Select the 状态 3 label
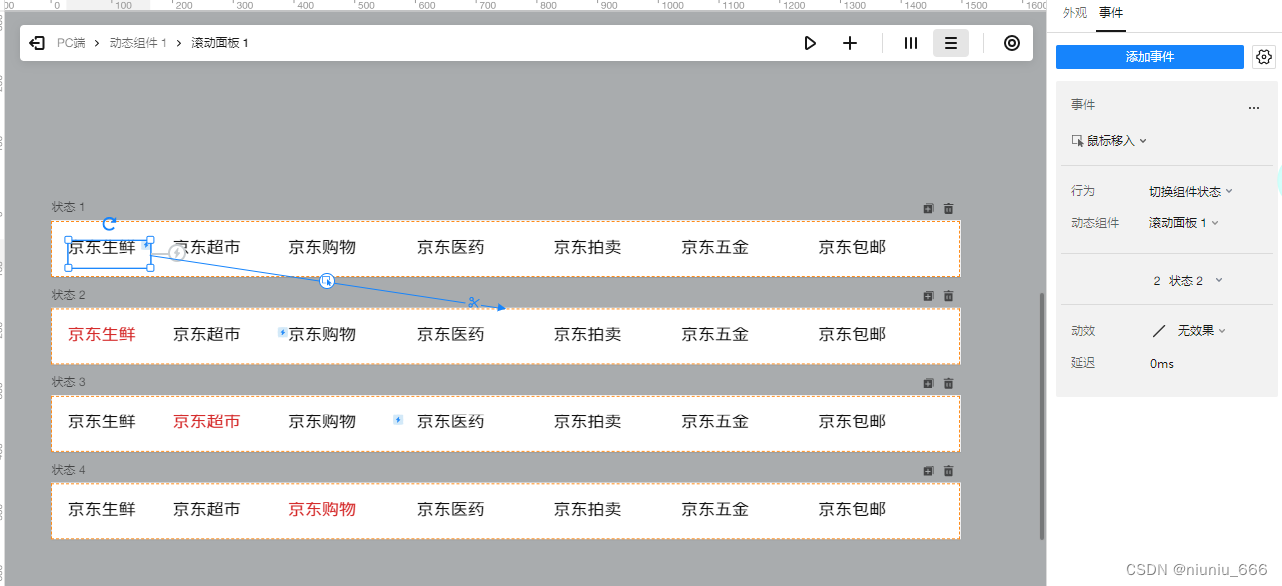1282x586 pixels. tap(69, 382)
